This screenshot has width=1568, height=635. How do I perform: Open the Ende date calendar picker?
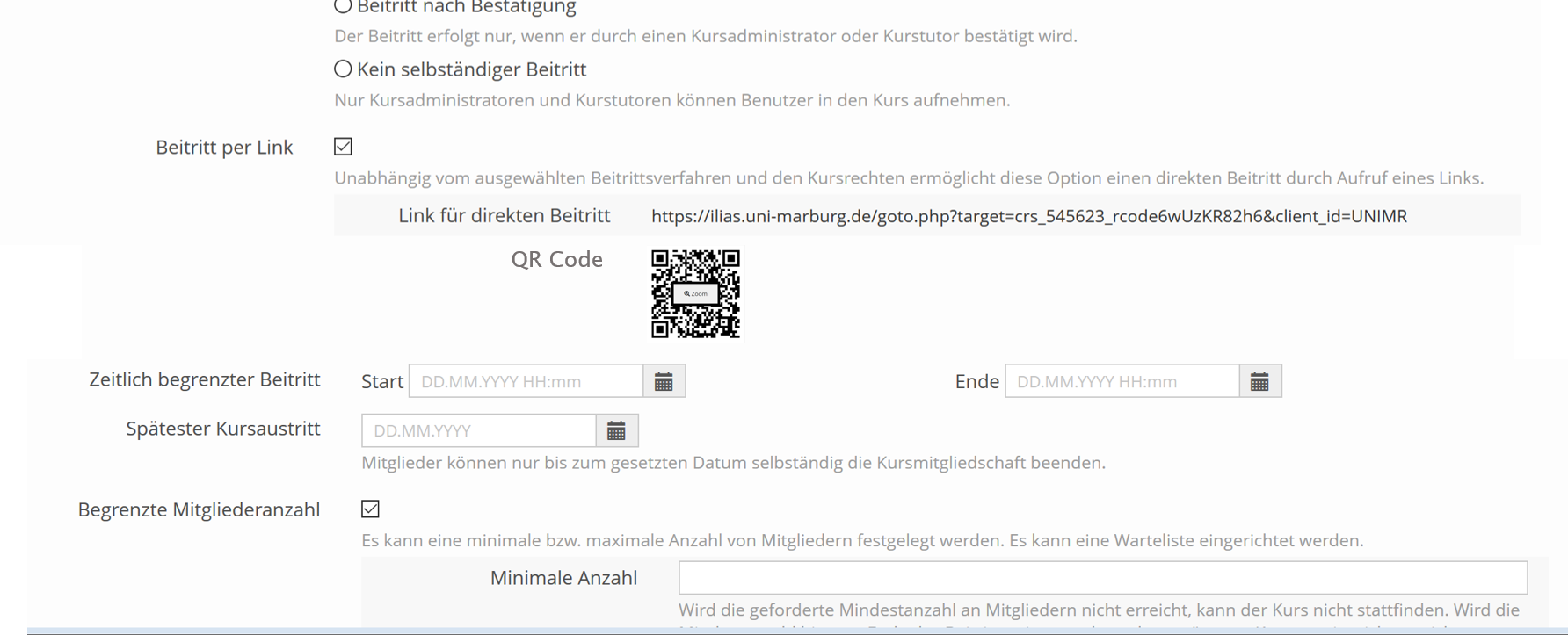pos(1259,381)
